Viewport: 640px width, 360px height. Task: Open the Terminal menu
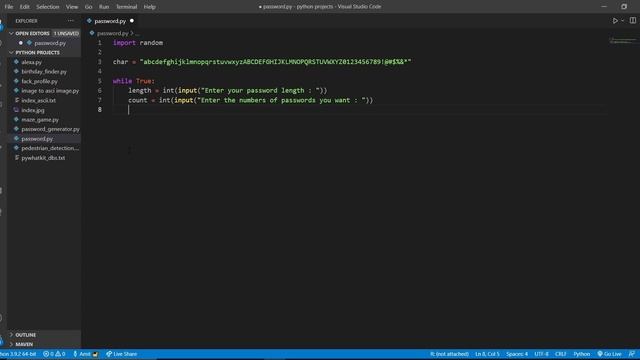click(127, 7)
